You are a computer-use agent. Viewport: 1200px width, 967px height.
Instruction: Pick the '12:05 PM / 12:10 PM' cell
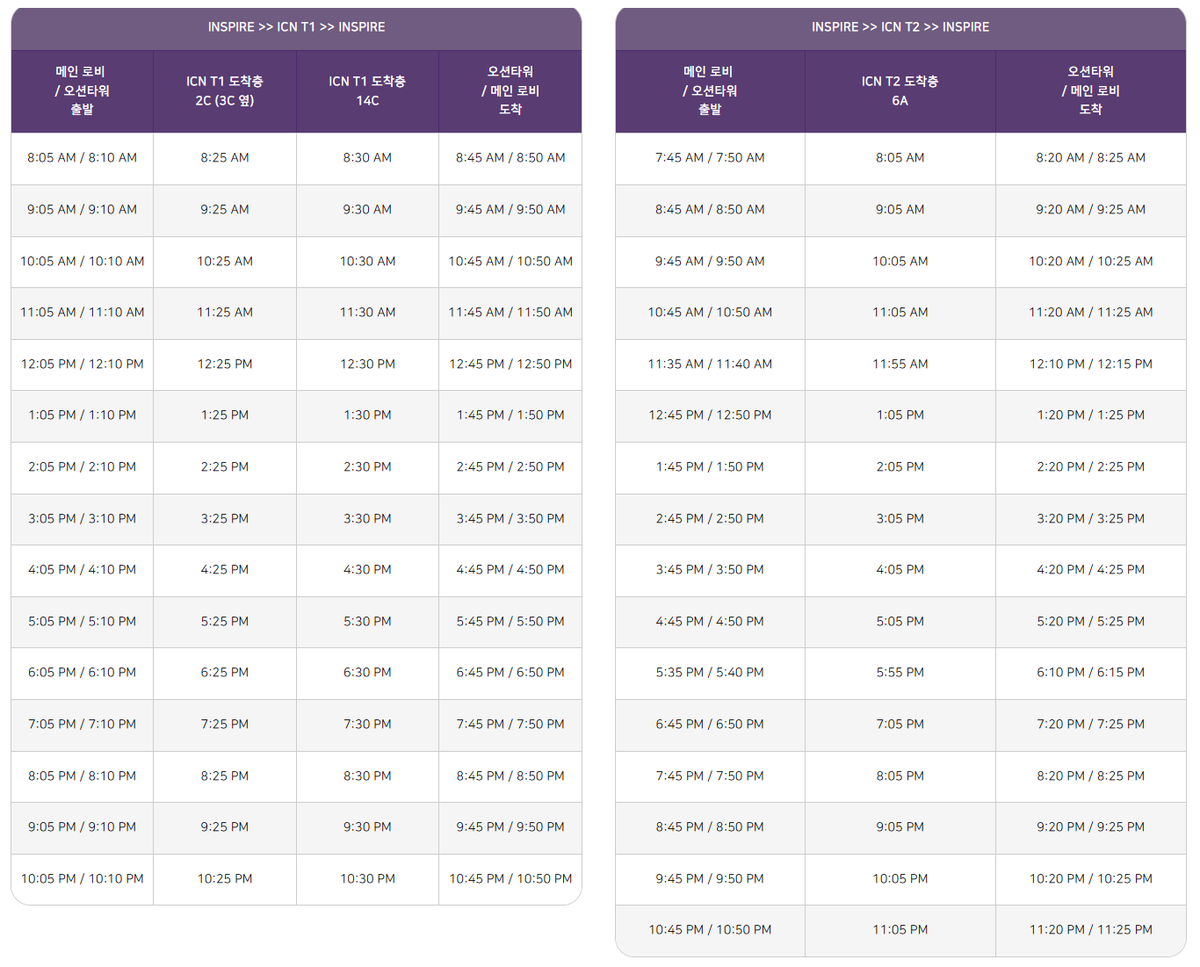coord(82,364)
